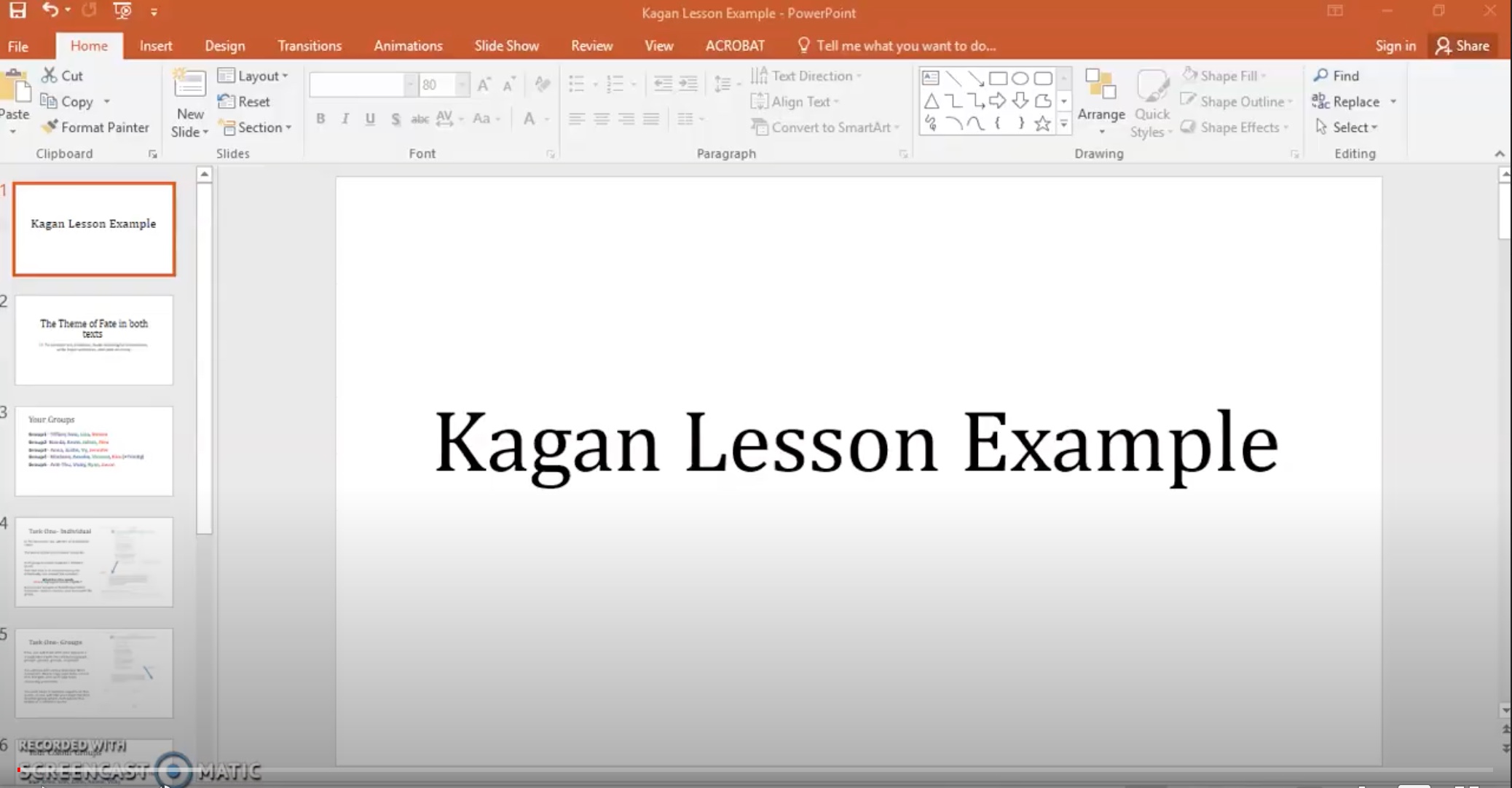Click the Share button
Image resolution: width=1512 pixels, height=788 pixels.
coord(1462,46)
